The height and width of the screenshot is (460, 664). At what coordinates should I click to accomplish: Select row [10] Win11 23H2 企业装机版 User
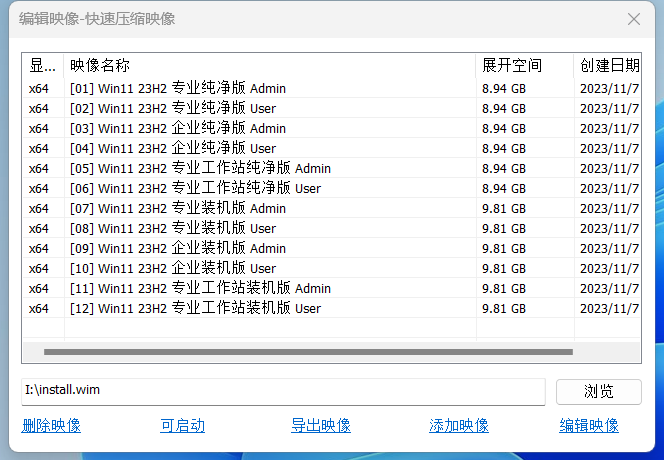coord(332,269)
